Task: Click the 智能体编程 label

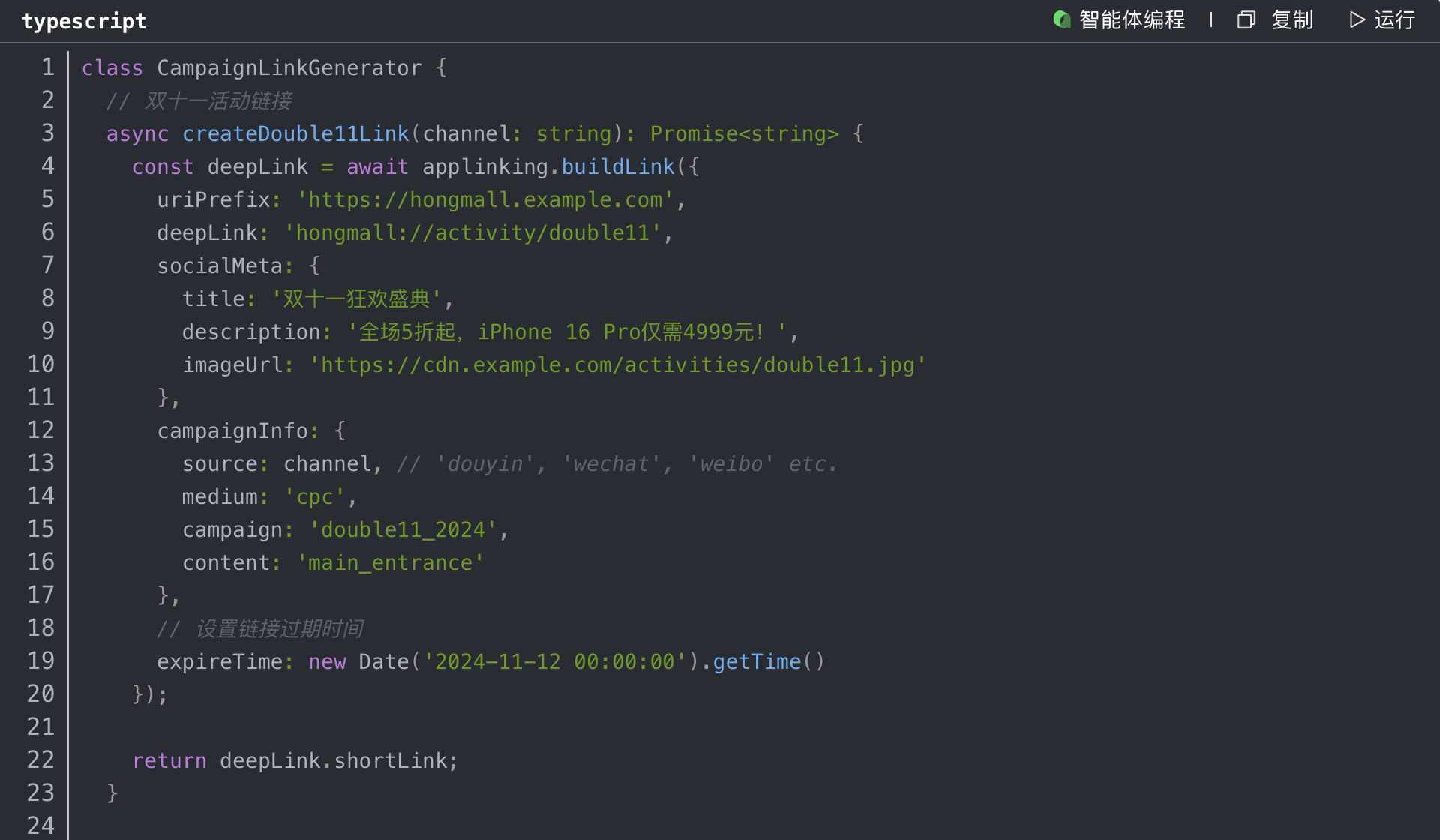Action: click(1132, 20)
